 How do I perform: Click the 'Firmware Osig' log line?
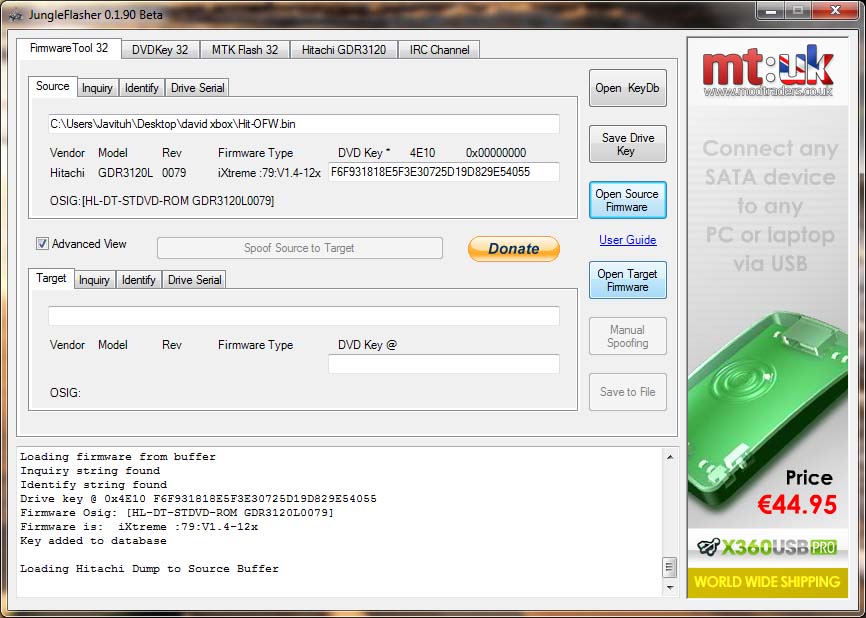coord(177,513)
